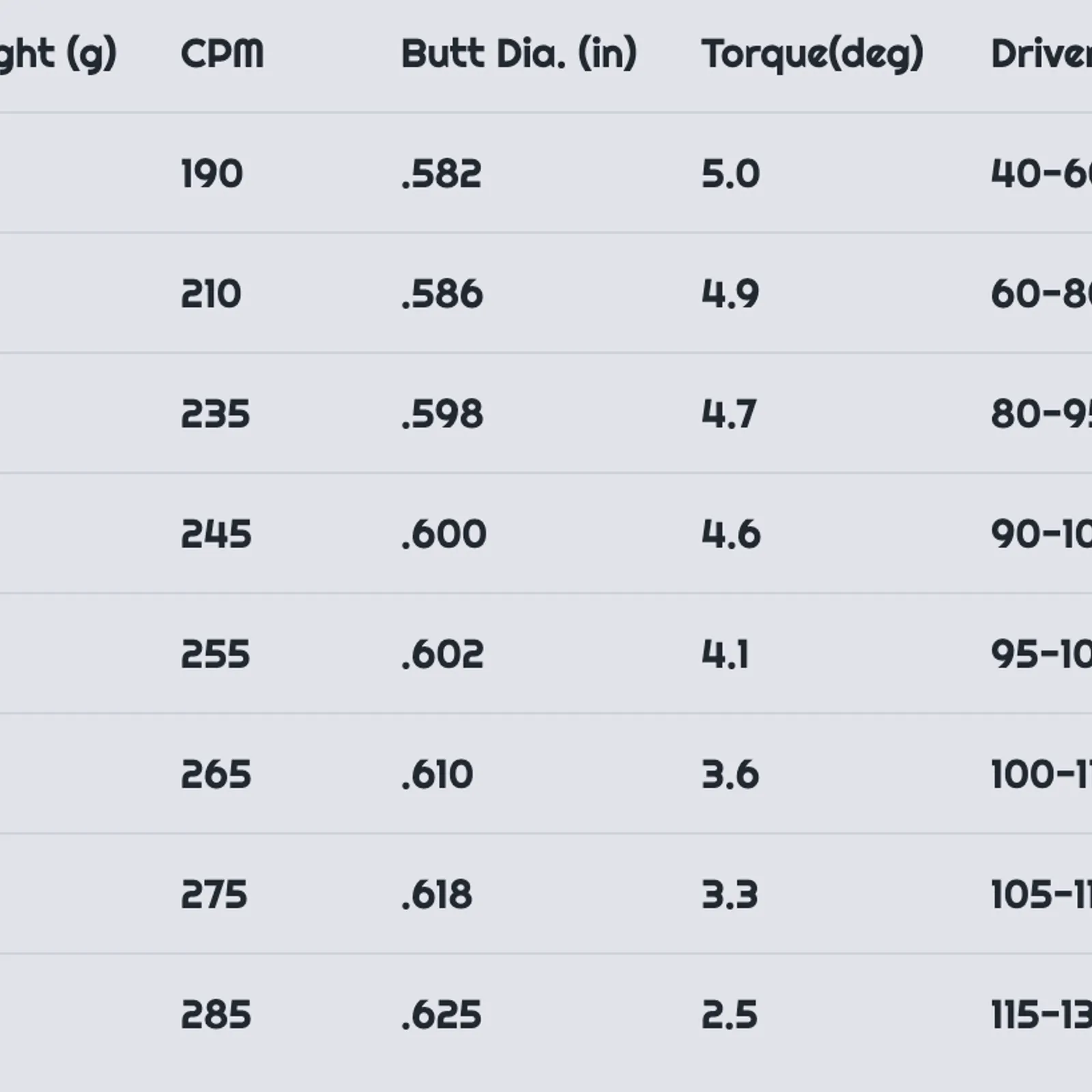Click the Butt Dia. (in) column header

519,54
